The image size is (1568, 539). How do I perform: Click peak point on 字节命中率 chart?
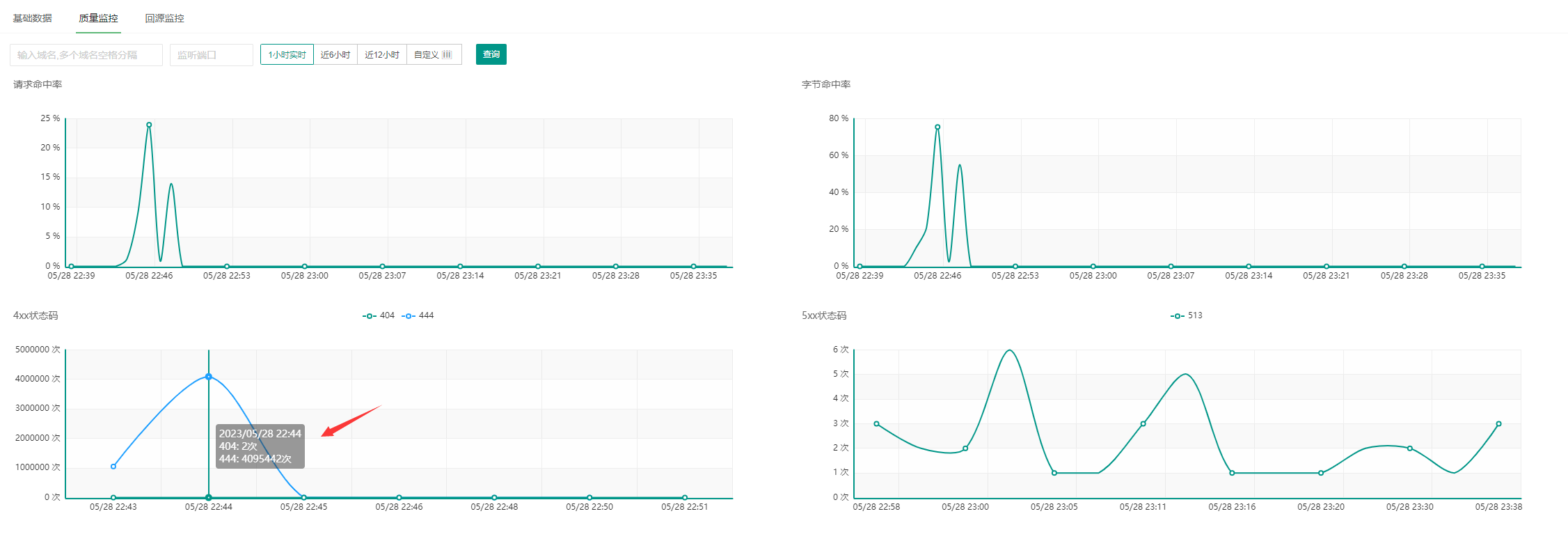pos(937,127)
